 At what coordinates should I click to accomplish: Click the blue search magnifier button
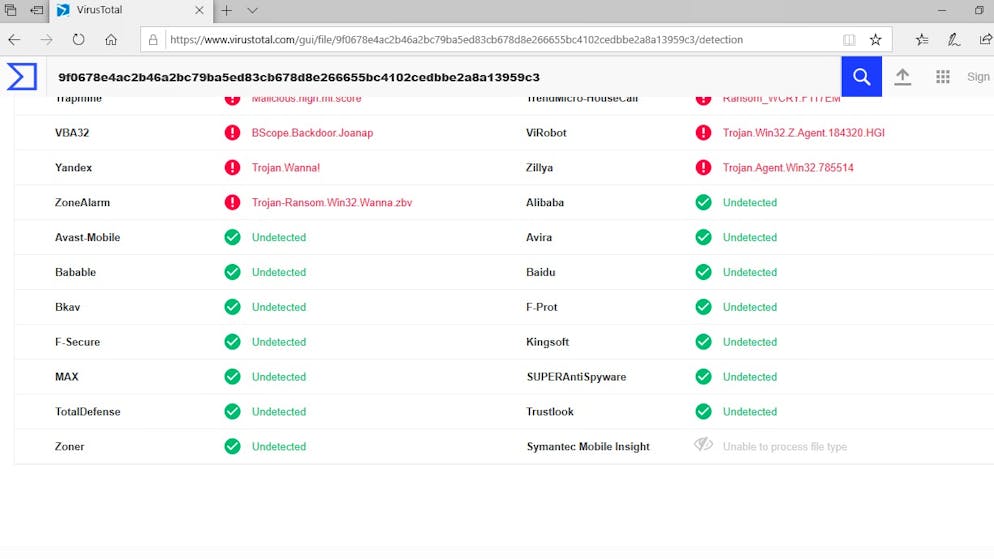point(862,77)
